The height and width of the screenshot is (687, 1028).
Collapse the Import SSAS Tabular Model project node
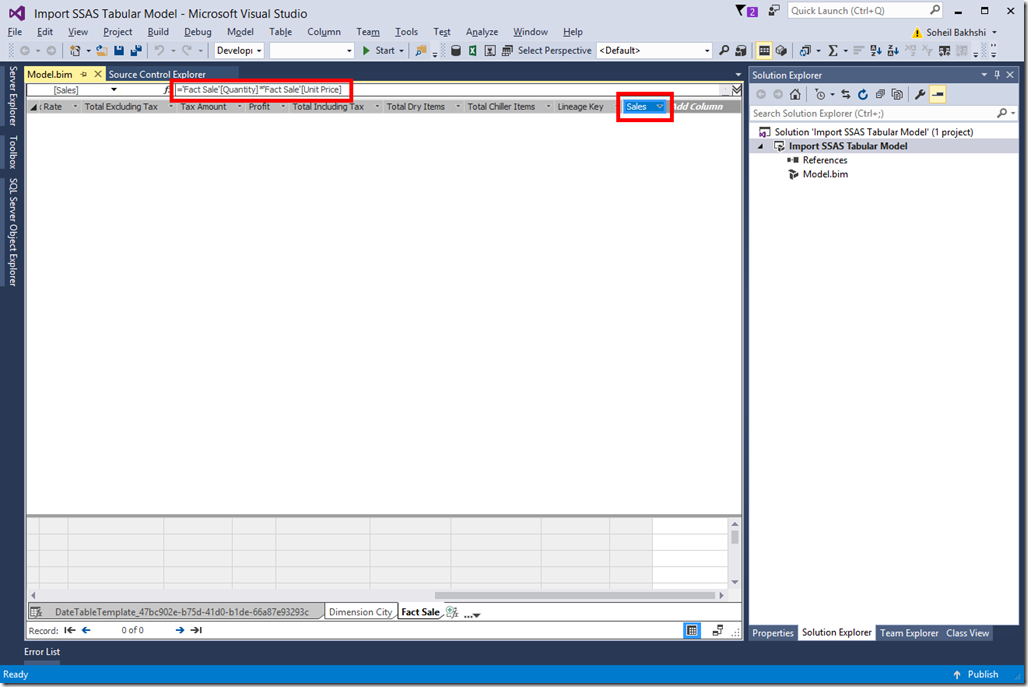761,146
